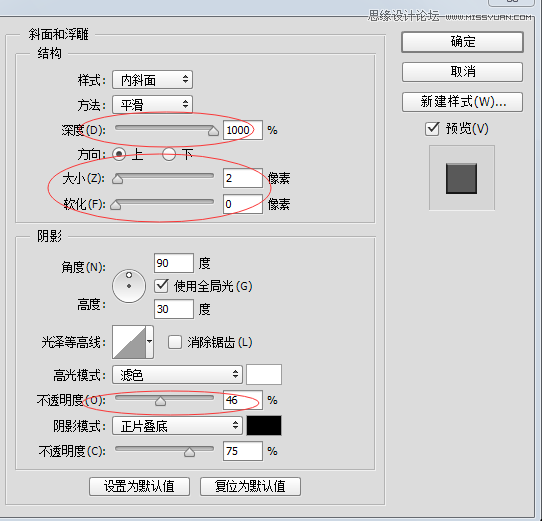Select the 下 direction radio button
542x521 pixels.
(x=169, y=154)
